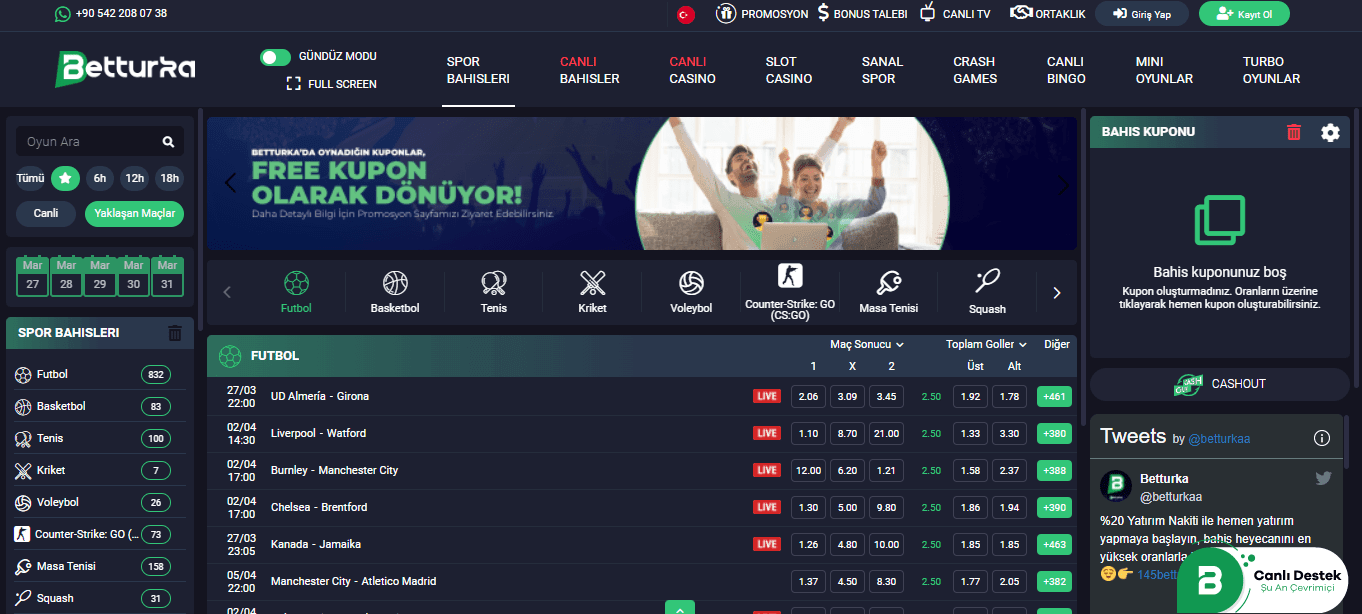The width and height of the screenshot is (1362, 614).
Task: Select draw odds 6.20 Burnley - Manchester City
Action: (847, 471)
